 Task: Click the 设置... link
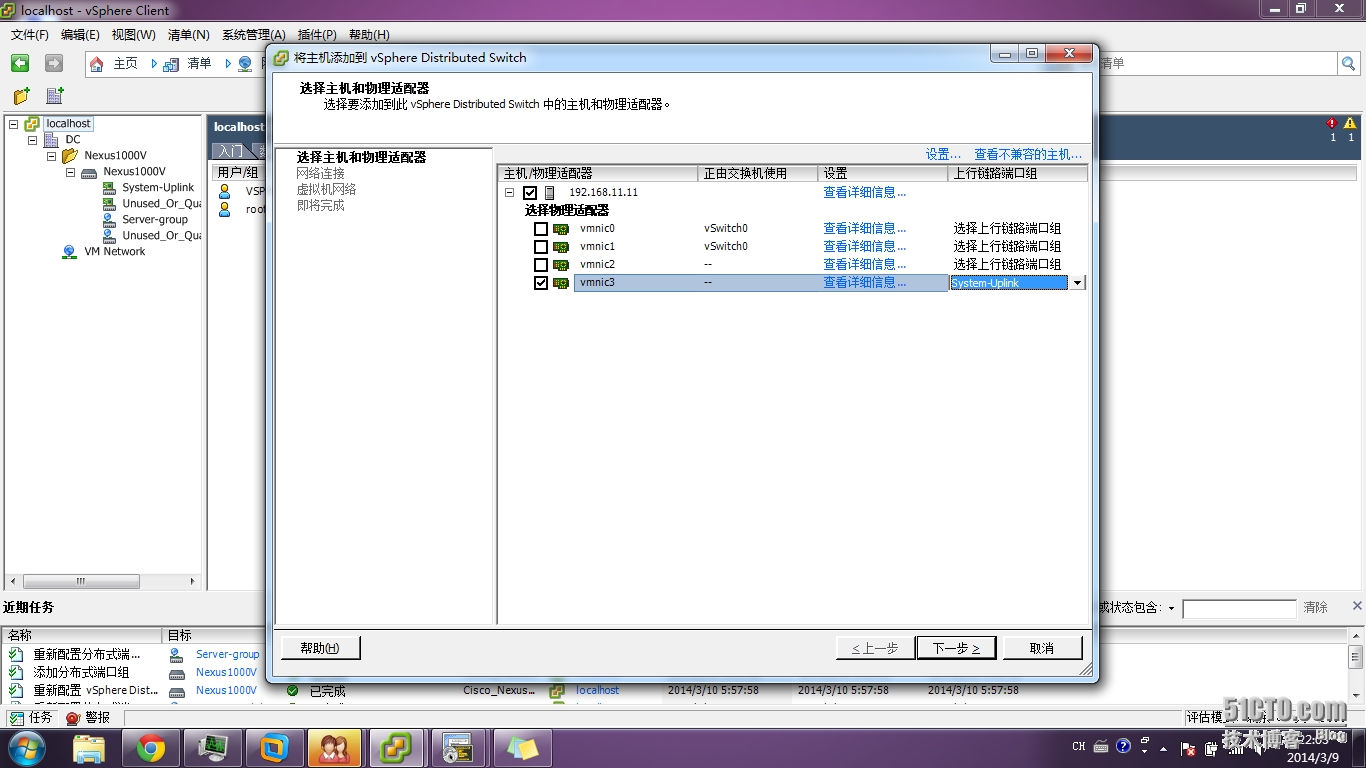(x=943, y=154)
